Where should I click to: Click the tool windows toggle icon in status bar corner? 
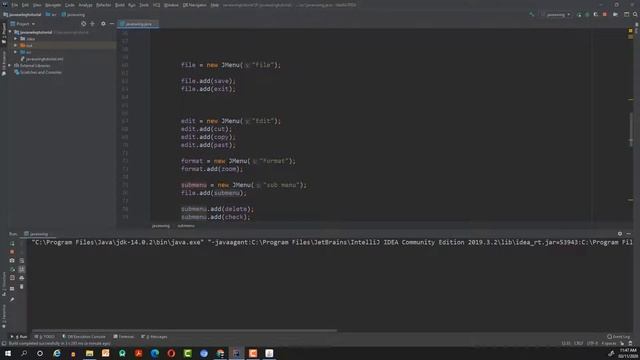4,344
